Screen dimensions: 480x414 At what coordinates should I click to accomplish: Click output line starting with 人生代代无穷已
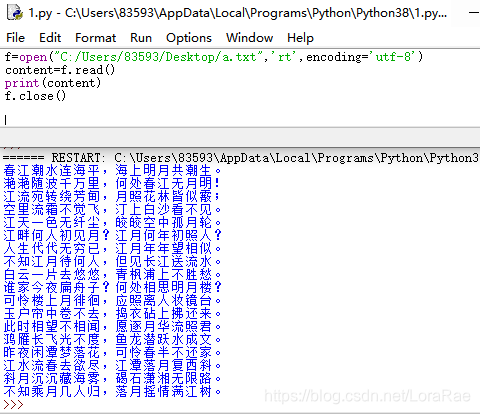112,248
